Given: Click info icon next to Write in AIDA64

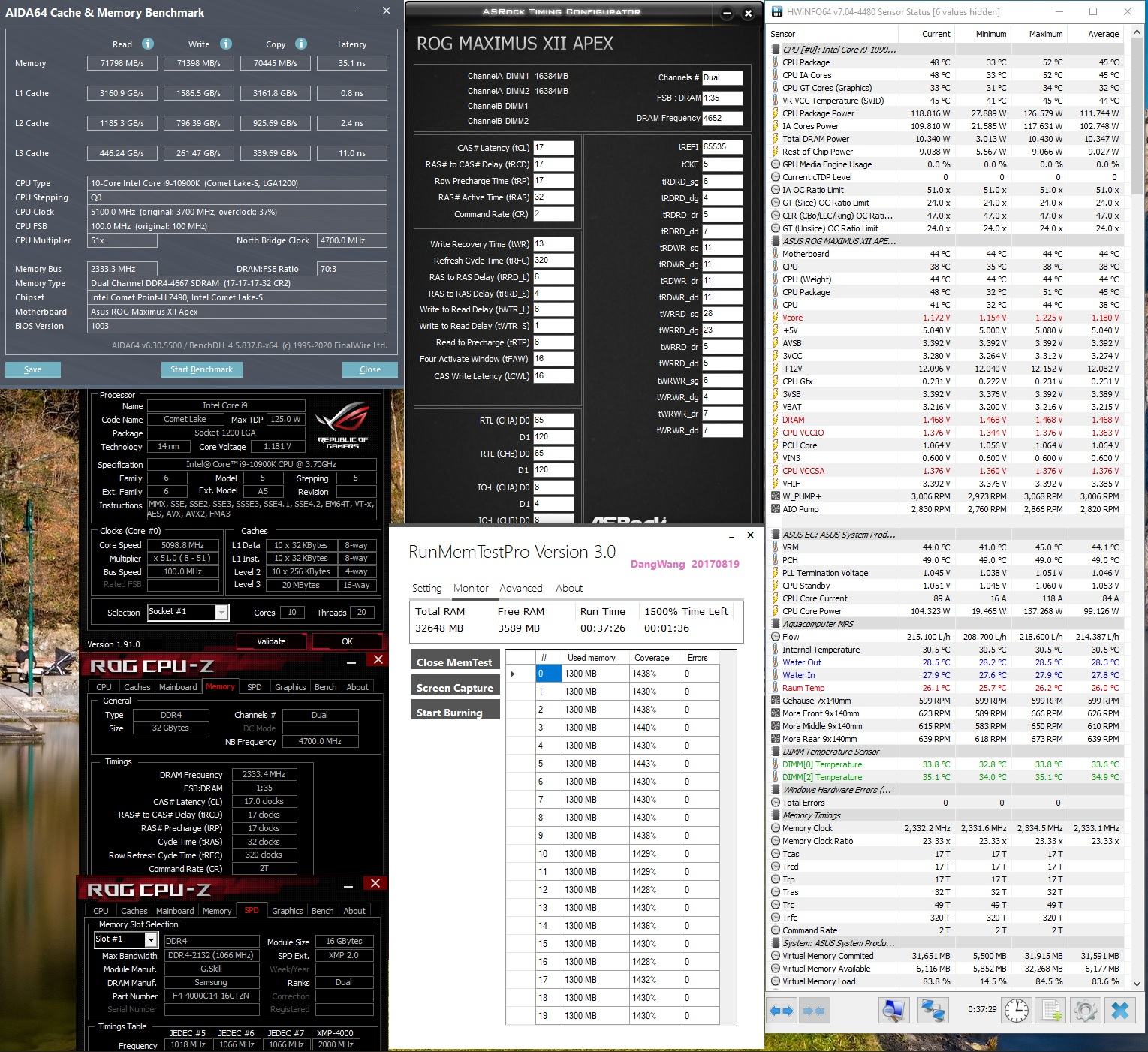Looking at the screenshot, I should [x=226, y=44].
